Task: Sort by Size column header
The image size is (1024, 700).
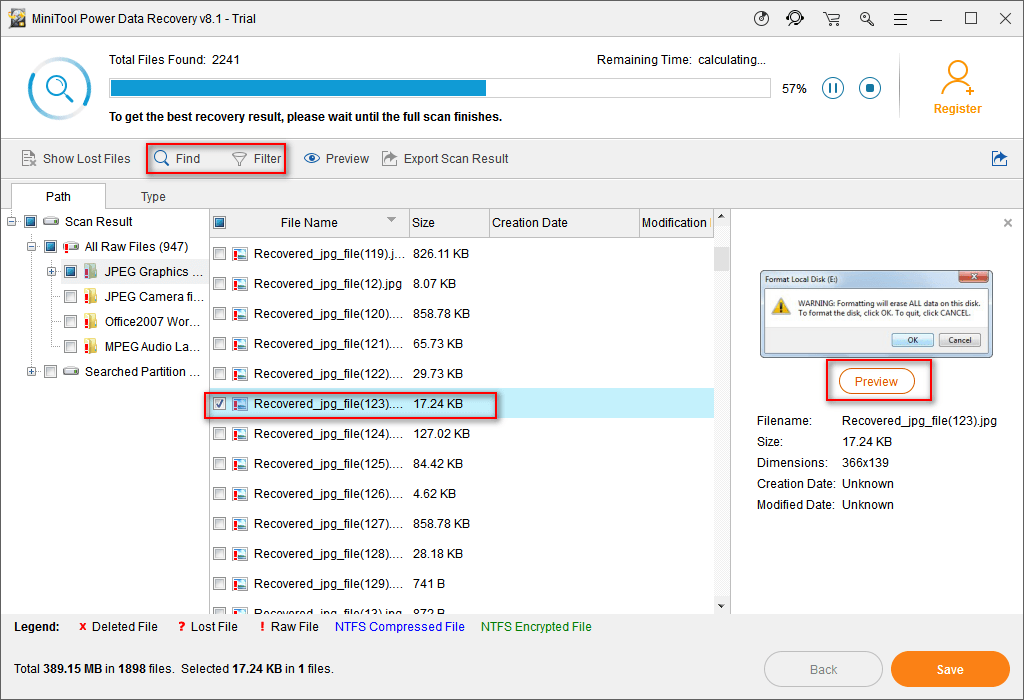Action: point(449,223)
